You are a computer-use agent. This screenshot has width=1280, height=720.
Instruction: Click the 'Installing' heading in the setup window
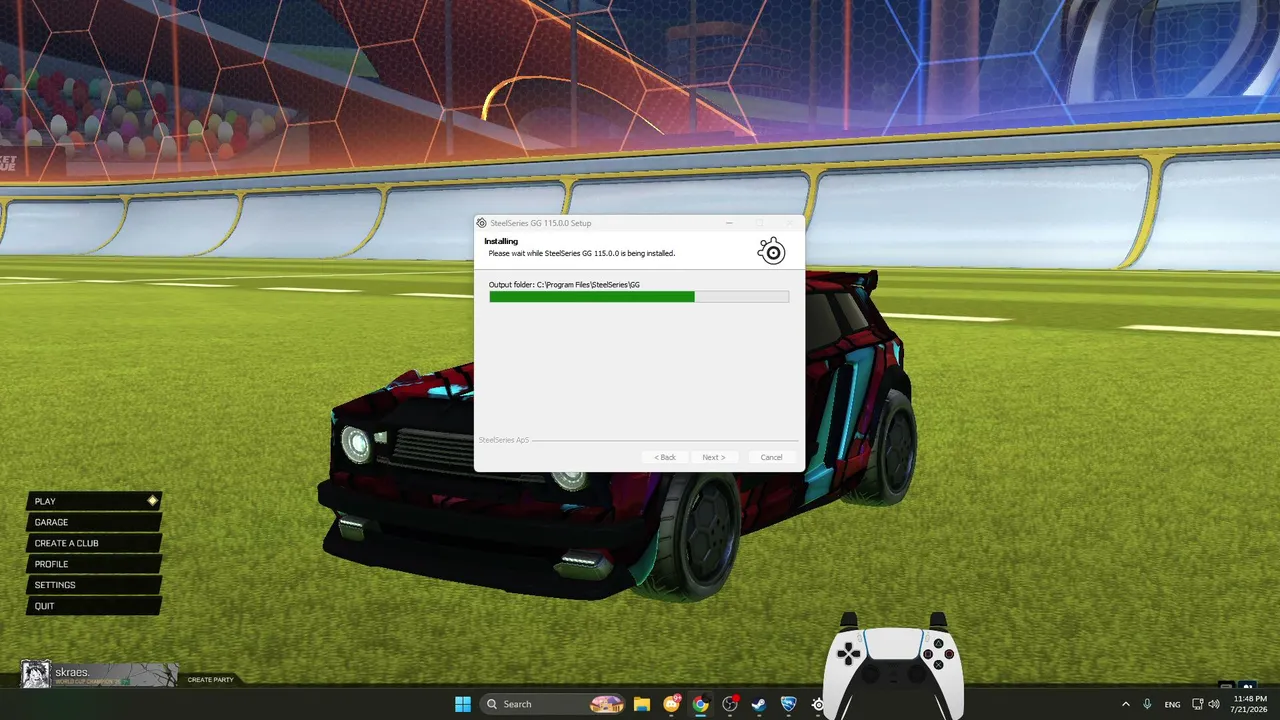501,241
